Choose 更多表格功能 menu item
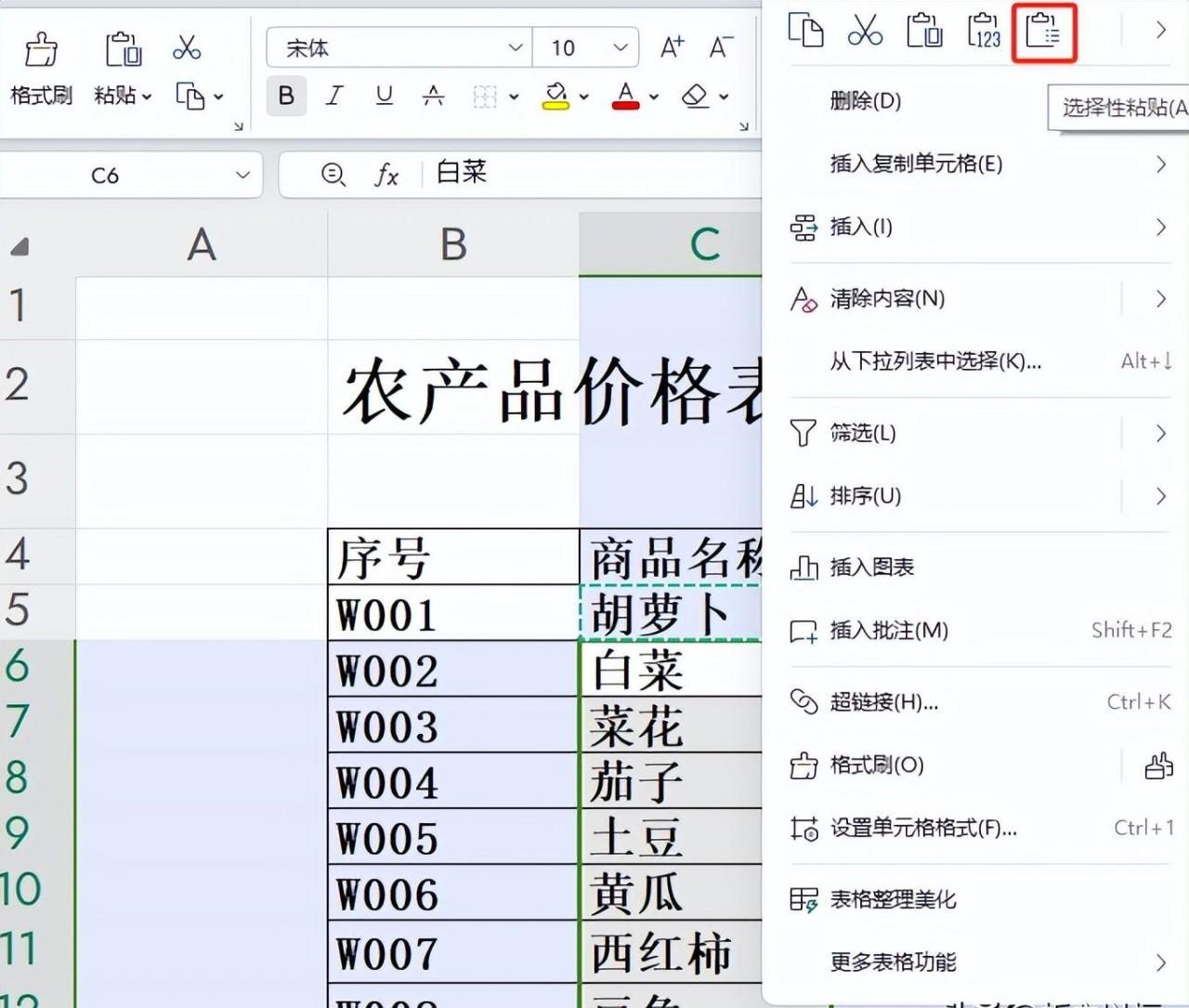The image size is (1189, 1008). [x=980, y=962]
